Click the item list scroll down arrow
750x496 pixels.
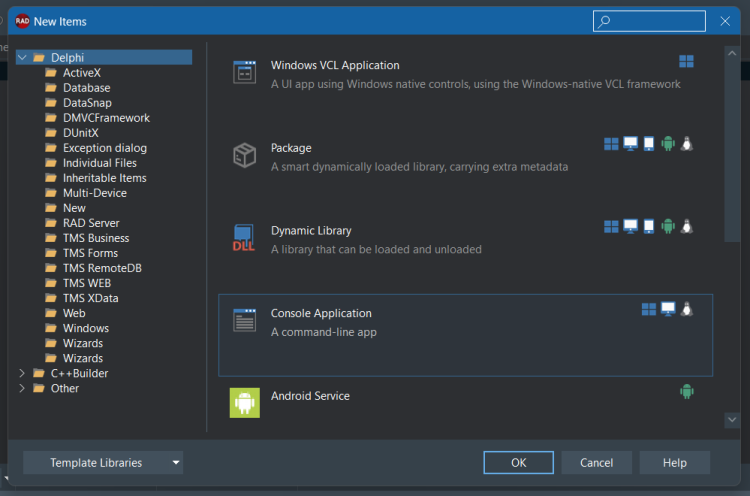click(732, 420)
